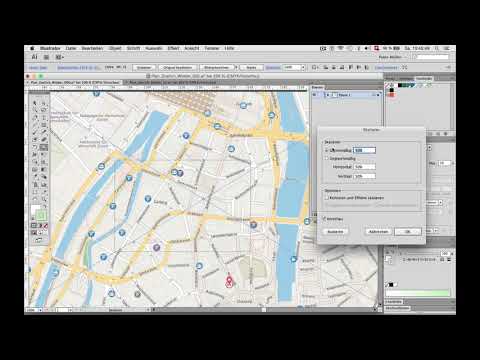This screenshot has width=480, height=360.
Task: Select the Rotate tool
Action: click(35, 147)
